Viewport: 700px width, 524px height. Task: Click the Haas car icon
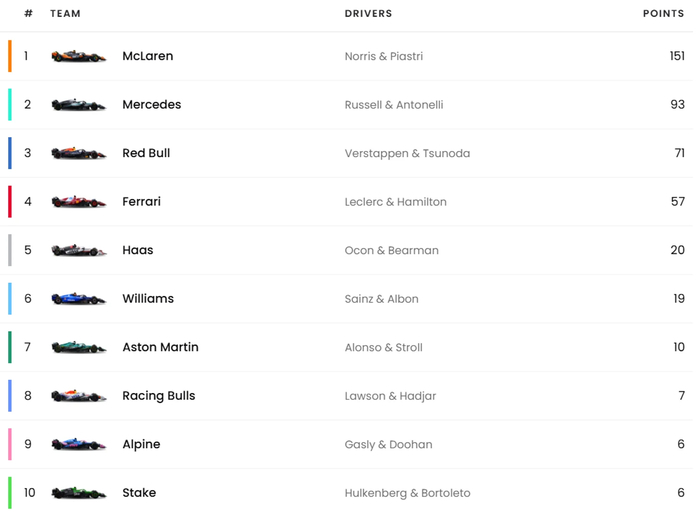[x=78, y=251]
